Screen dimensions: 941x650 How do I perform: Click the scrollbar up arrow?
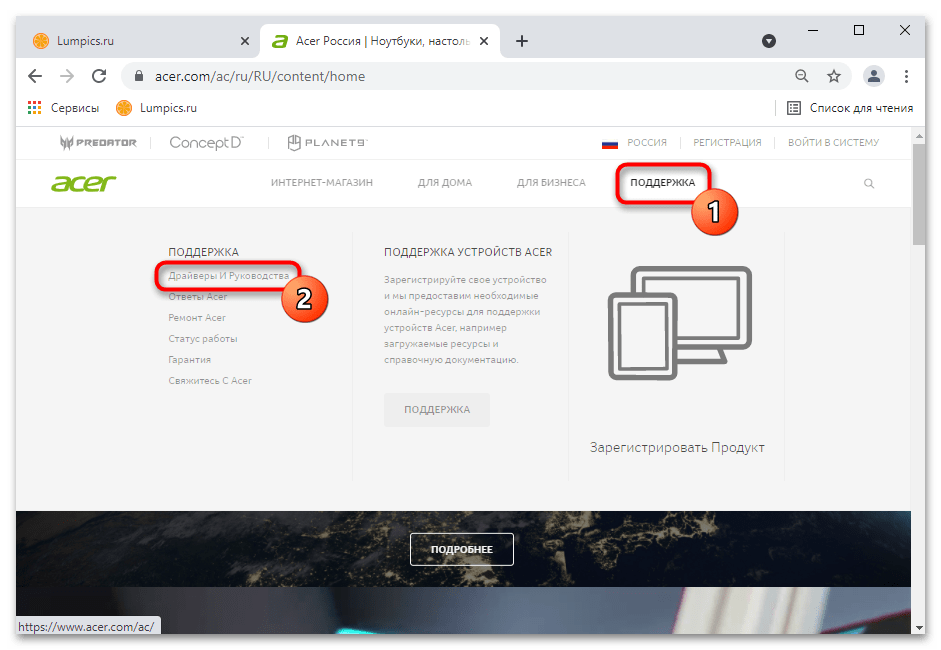click(919, 136)
